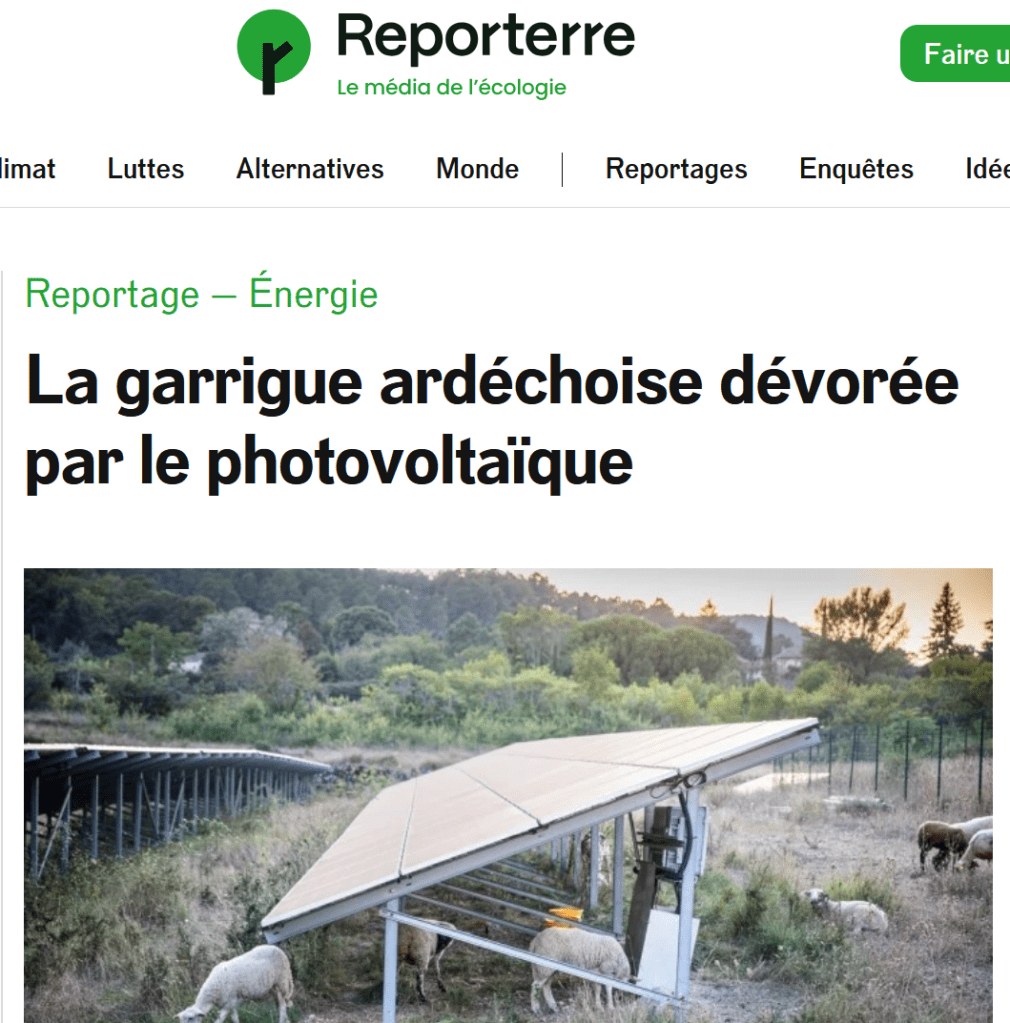This screenshot has width=1010, height=1023.
Task: Select Monde in the navigation bar
Action: (478, 169)
